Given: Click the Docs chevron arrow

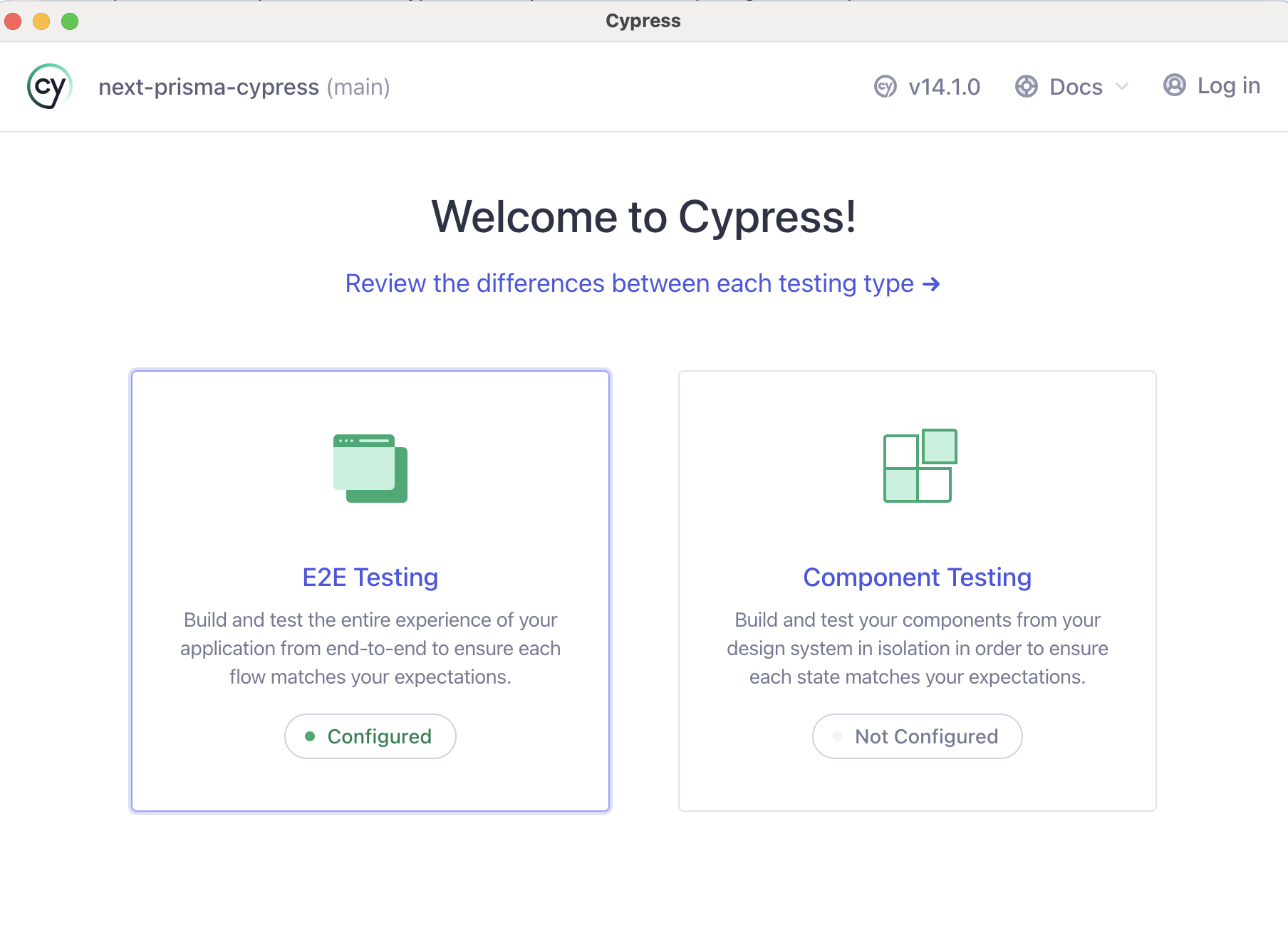Looking at the screenshot, I should pyautogui.click(x=1122, y=87).
